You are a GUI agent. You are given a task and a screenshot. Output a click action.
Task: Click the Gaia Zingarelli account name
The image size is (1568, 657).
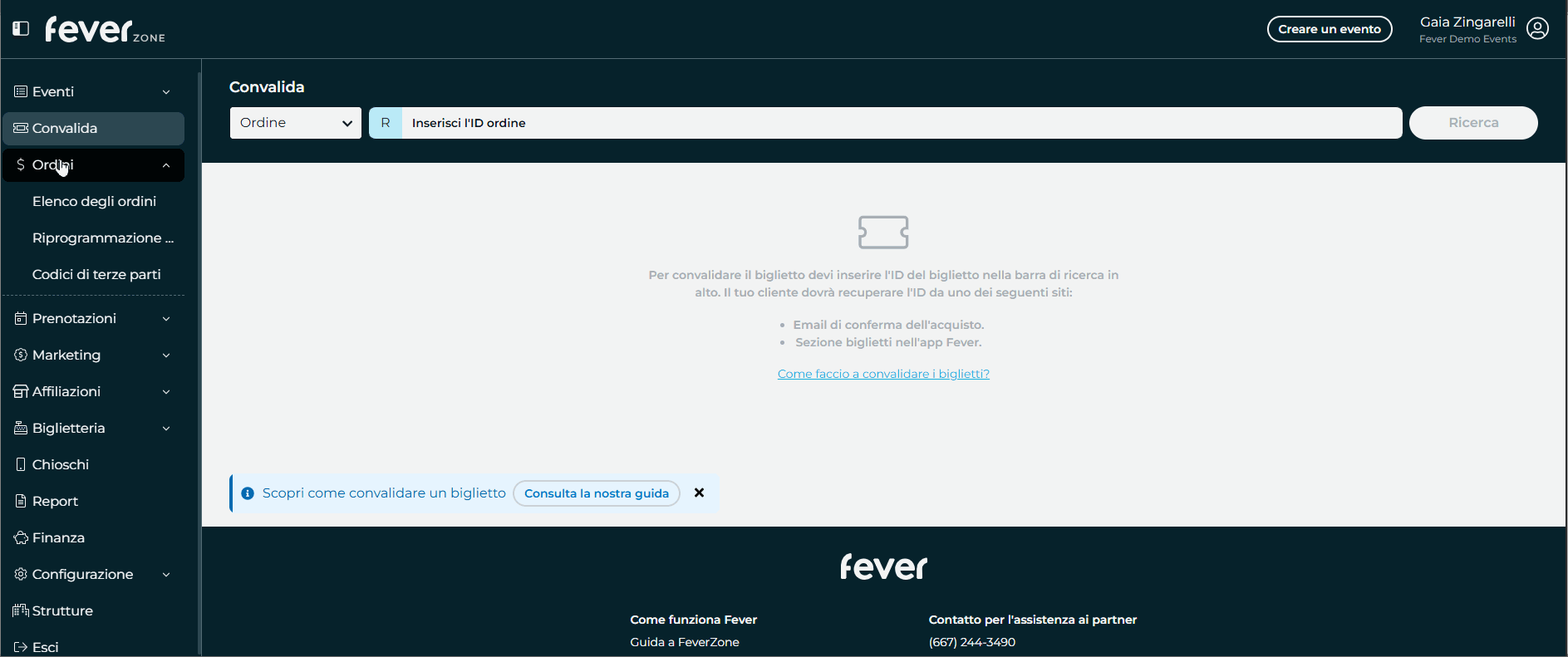(x=1467, y=22)
